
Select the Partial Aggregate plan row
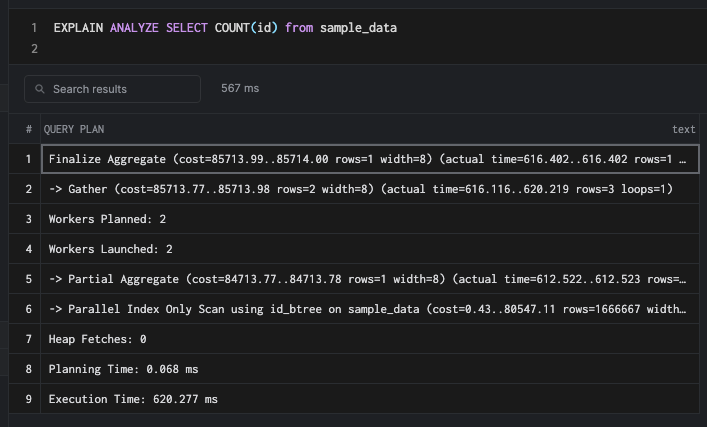(x=368, y=279)
